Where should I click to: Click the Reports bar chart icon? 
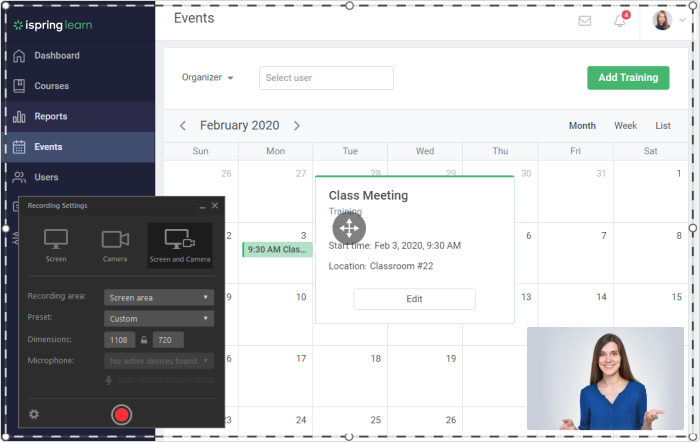pos(19,117)
